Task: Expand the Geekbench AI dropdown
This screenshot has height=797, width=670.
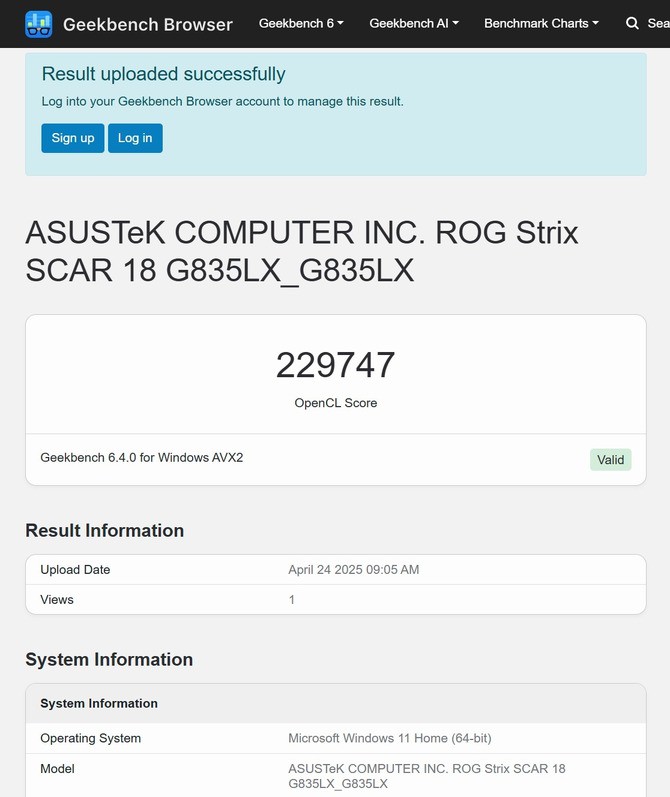Action: coord(414,23)
